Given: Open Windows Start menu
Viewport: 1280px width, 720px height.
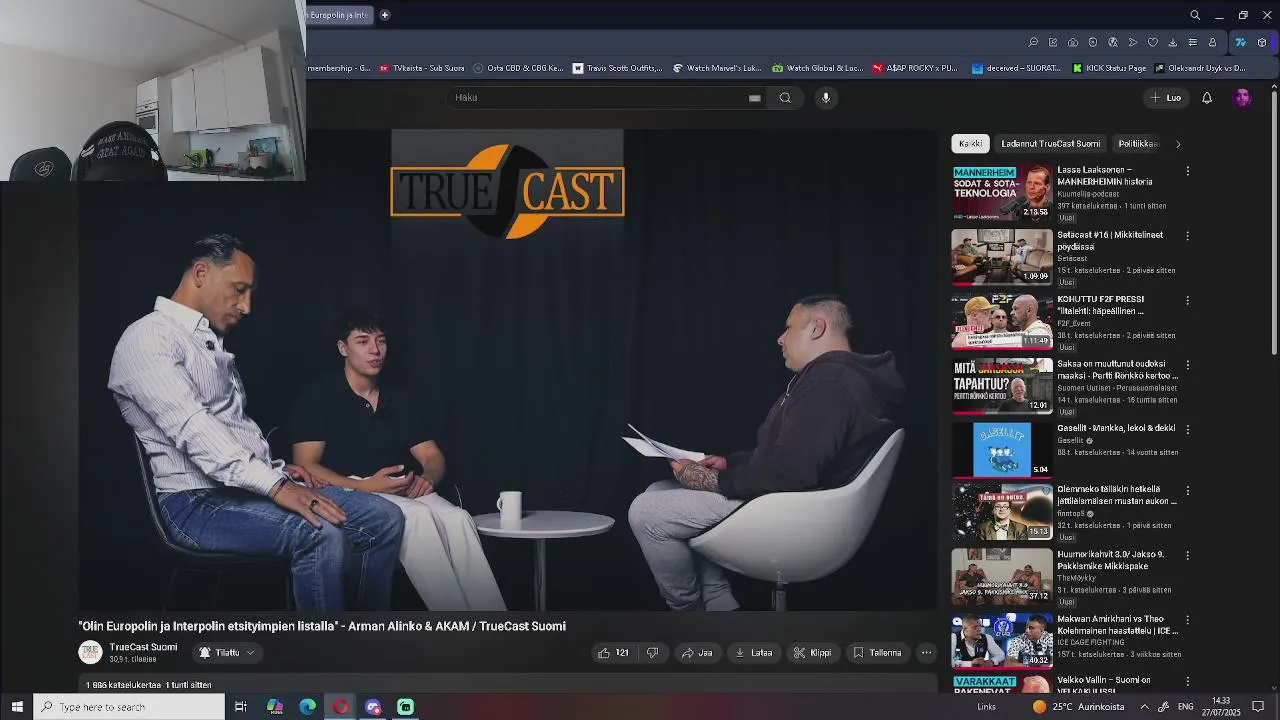Looking at the screenshot, I should (x=16, y=707).
